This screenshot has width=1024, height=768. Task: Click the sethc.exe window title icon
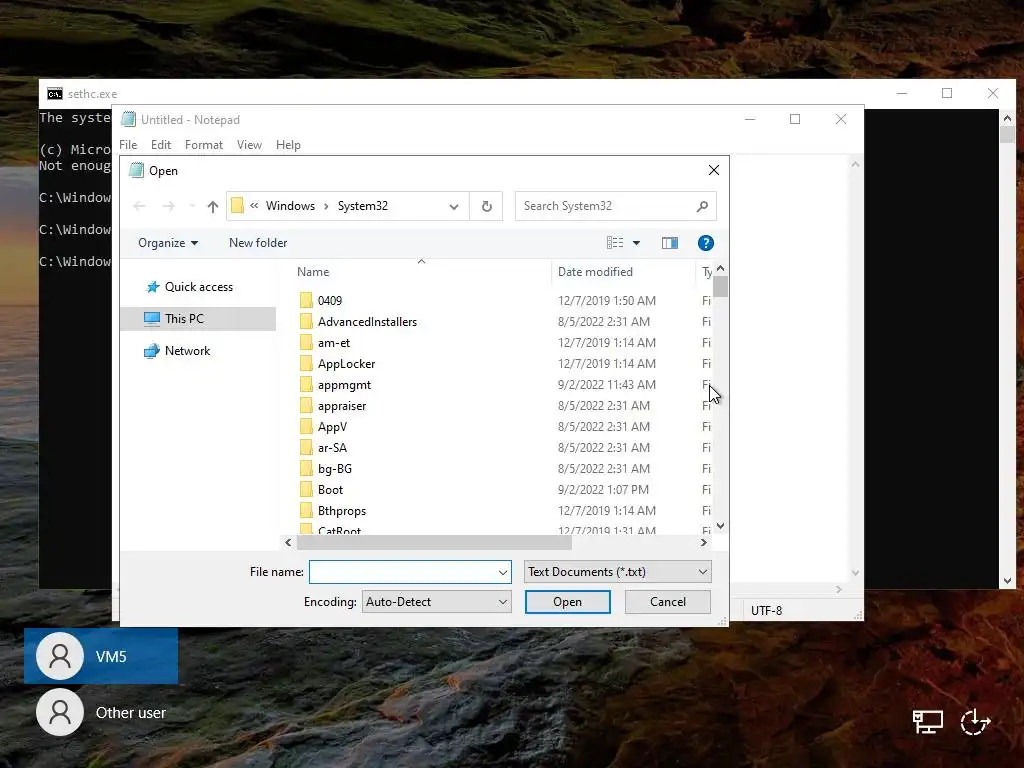pyautogui.click(x=55, y=94)
